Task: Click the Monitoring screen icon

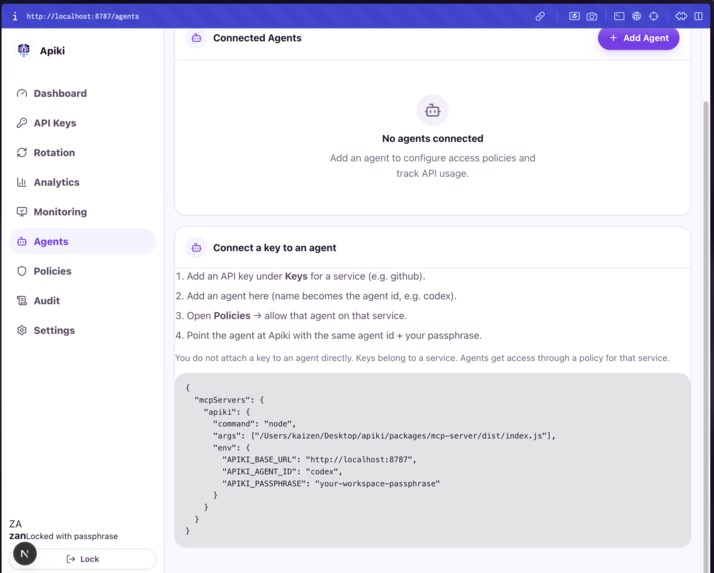Action: (22, 212)
